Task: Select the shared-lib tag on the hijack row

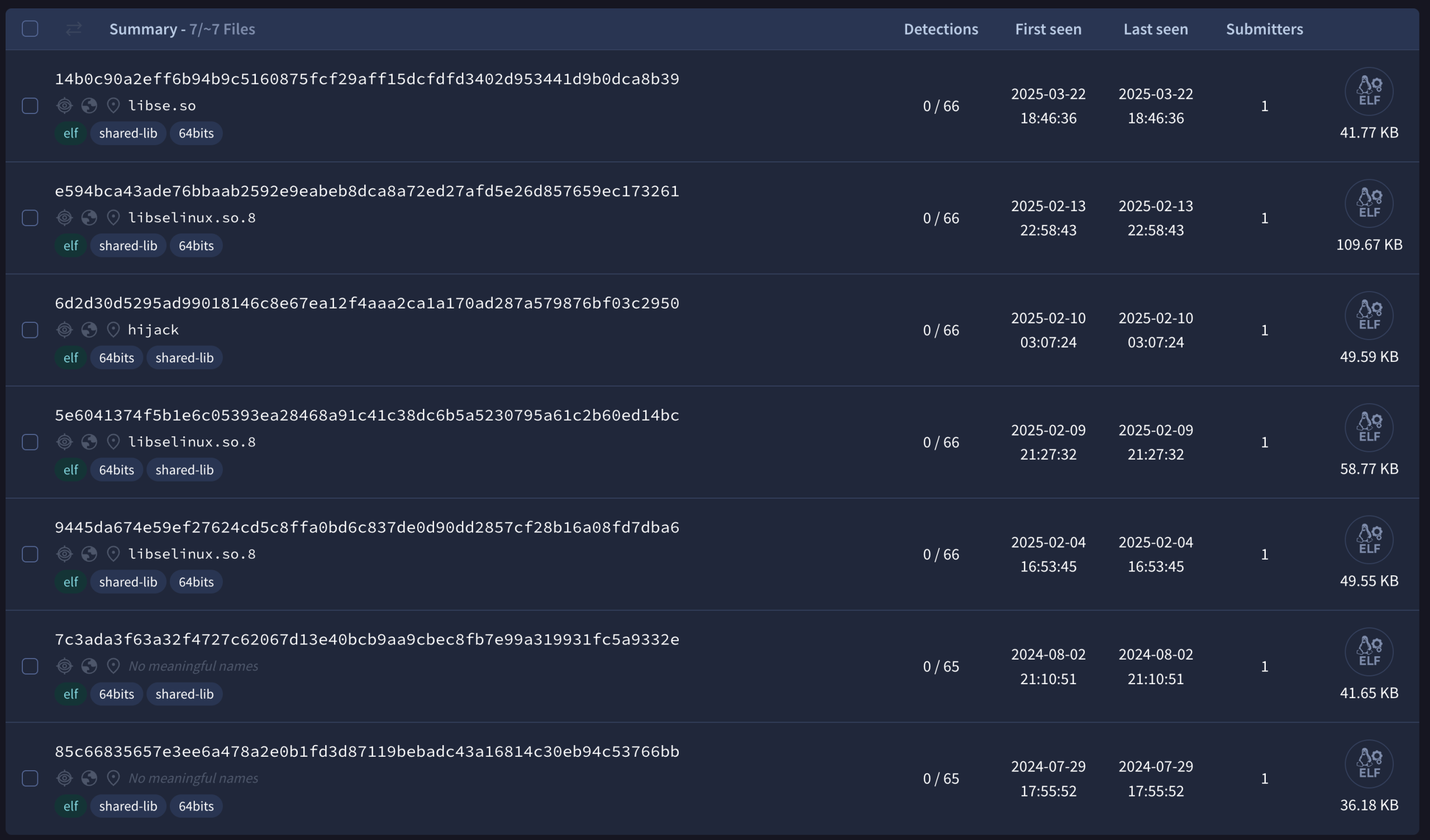Action: pos(184,357)
